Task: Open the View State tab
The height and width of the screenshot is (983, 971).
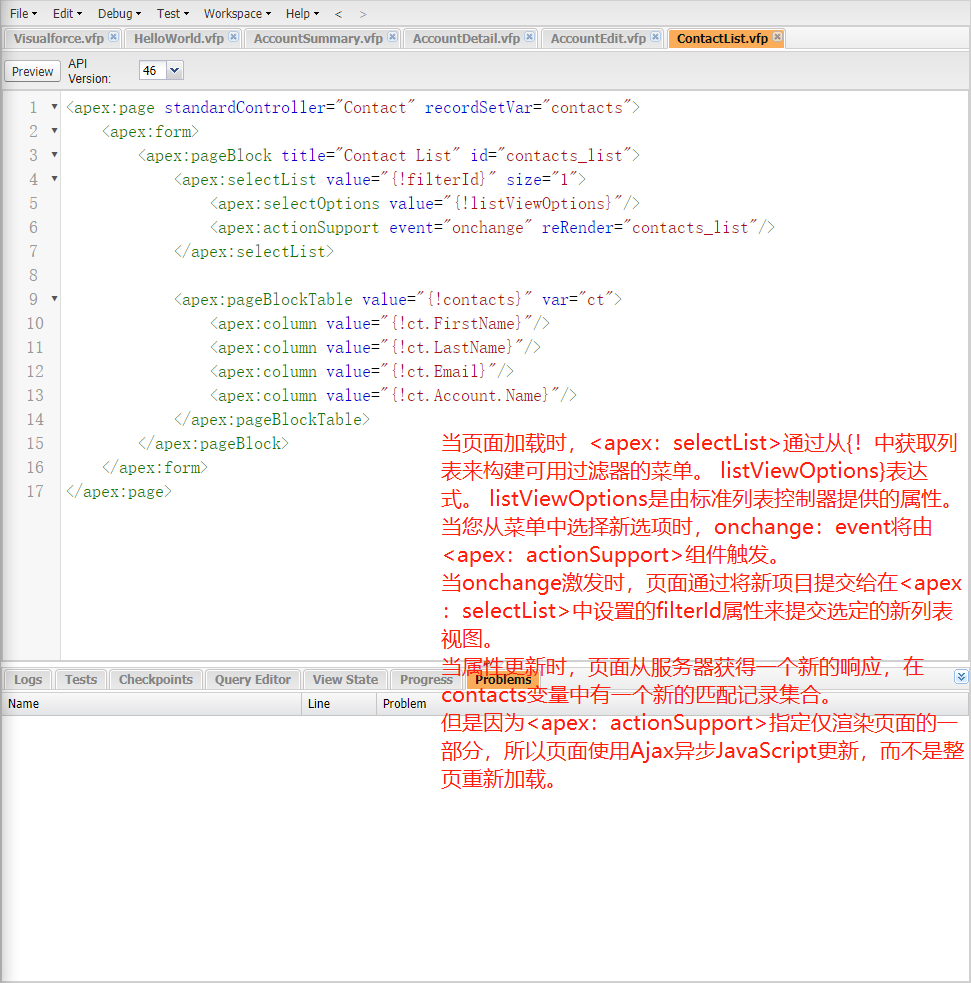Action: click(345, 680)
